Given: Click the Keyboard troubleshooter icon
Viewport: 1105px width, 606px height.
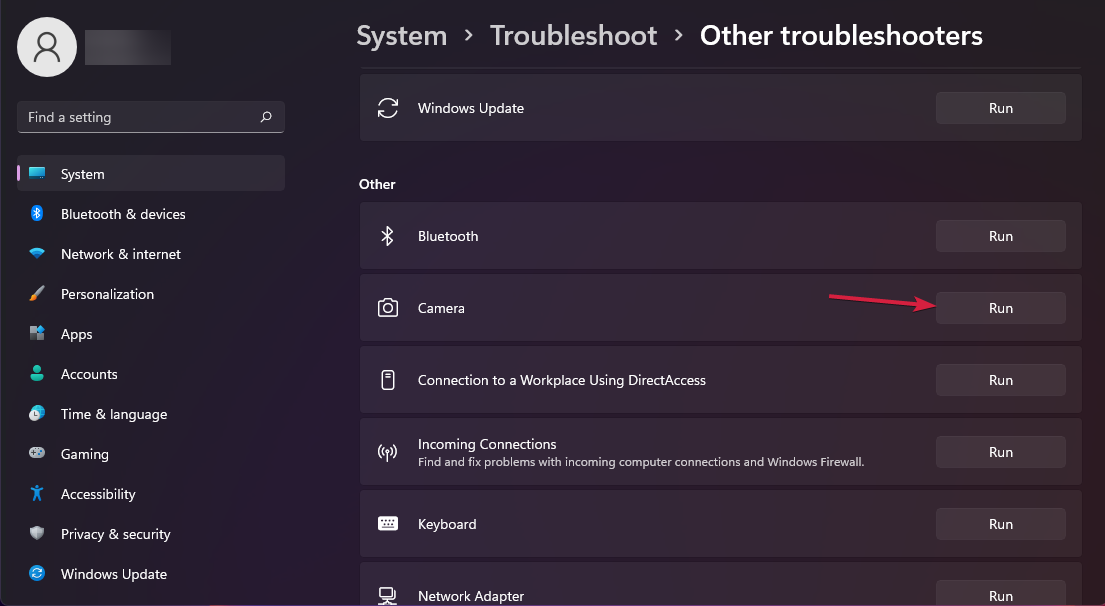Looking at the screenshot, I should 387,523.
